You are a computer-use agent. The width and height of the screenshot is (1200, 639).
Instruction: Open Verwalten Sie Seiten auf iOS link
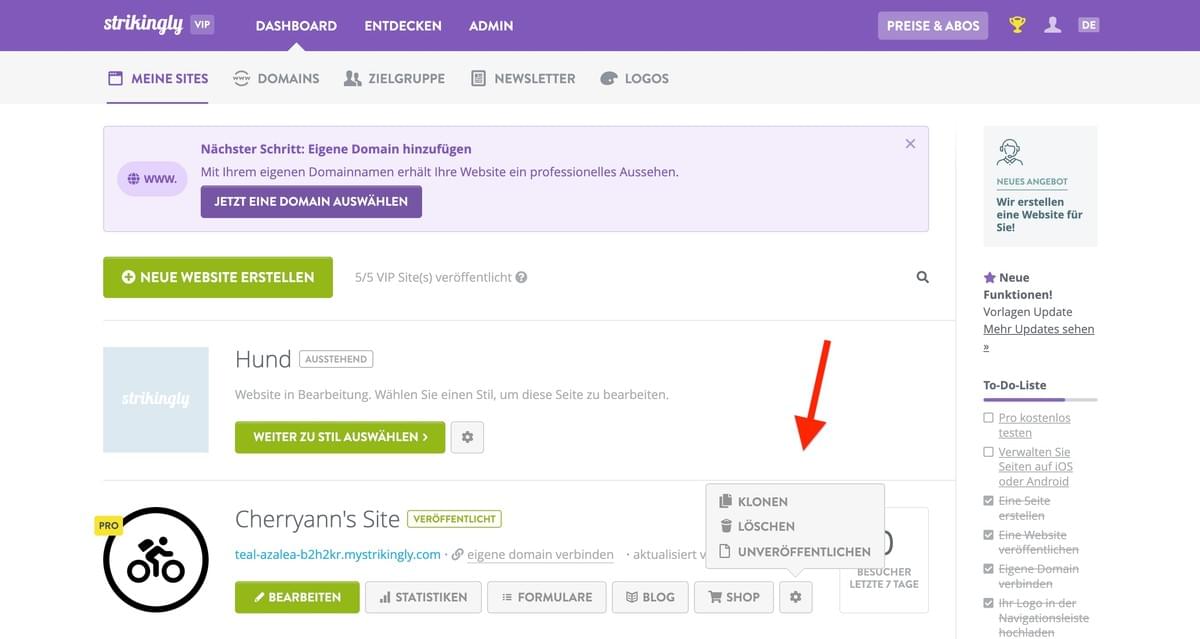1036,466
